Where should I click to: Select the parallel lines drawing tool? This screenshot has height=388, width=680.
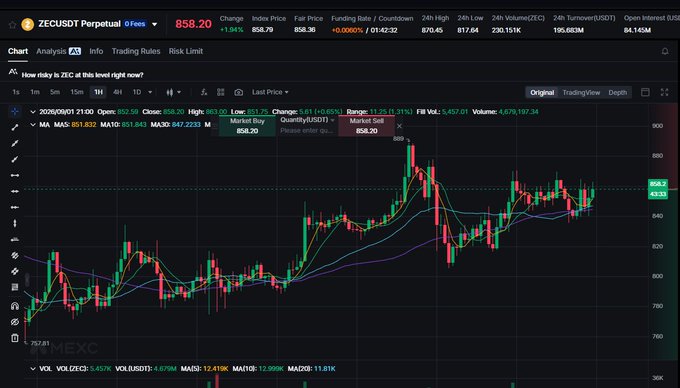click(15, 271)
